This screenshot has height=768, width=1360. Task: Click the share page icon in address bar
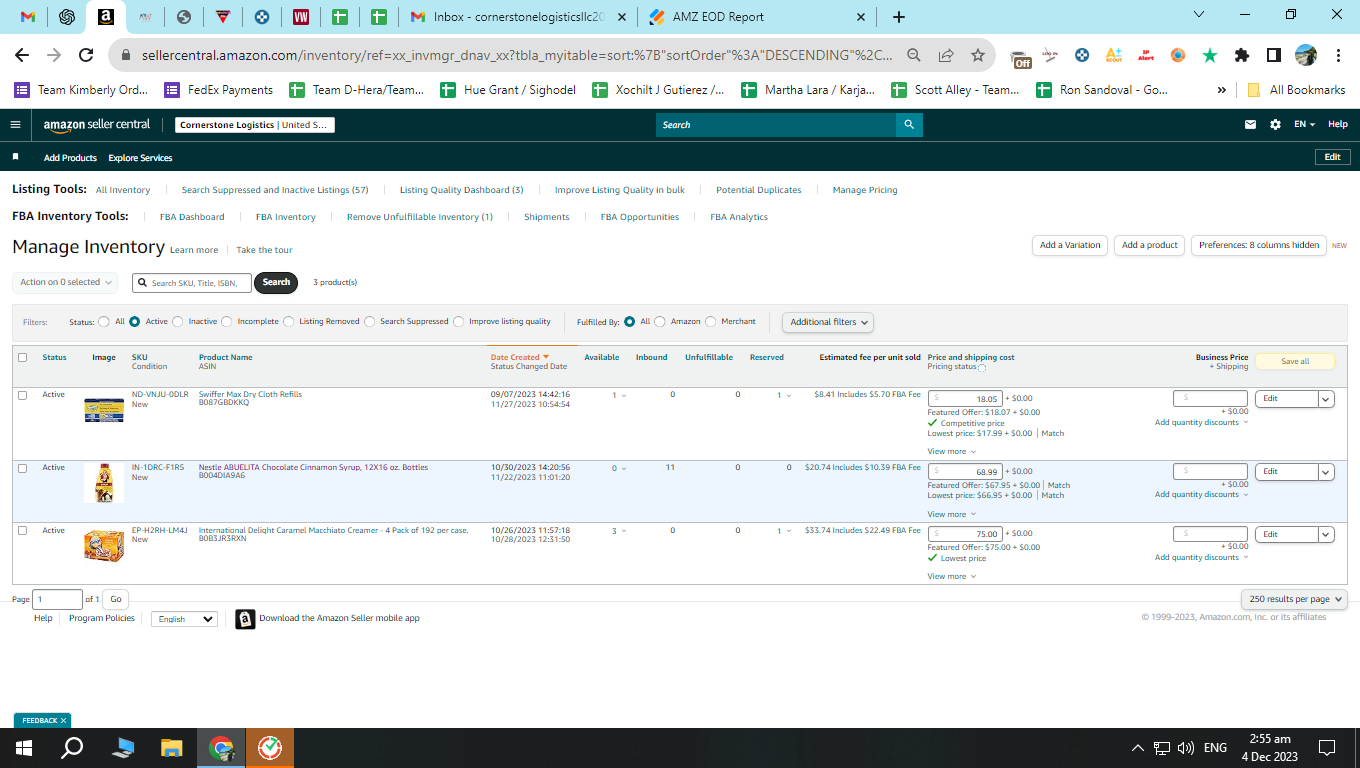pos(946,55)
